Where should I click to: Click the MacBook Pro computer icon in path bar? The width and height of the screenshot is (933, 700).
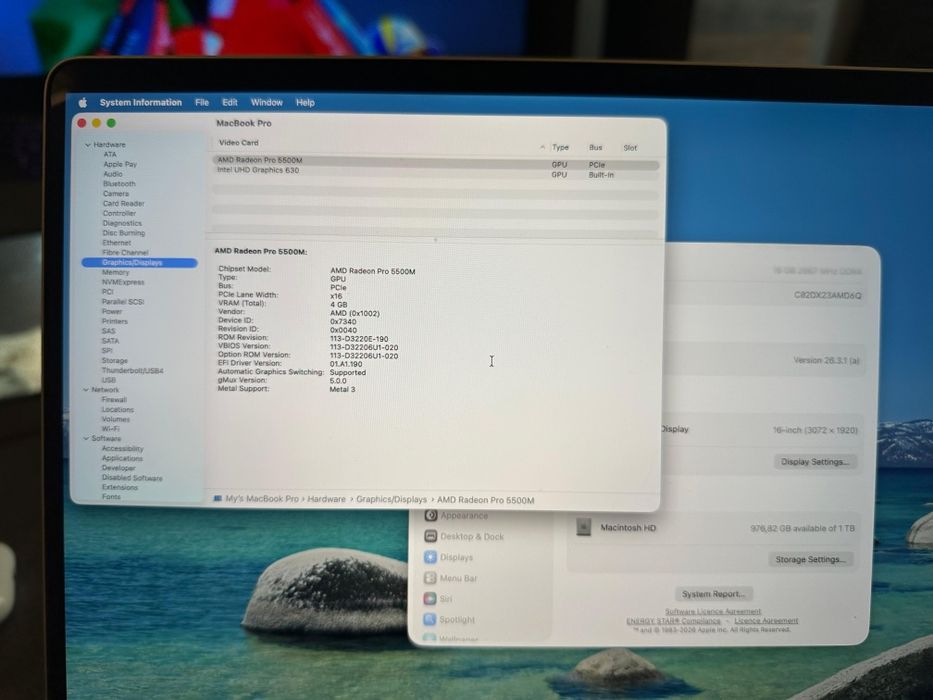coord(217,499)
